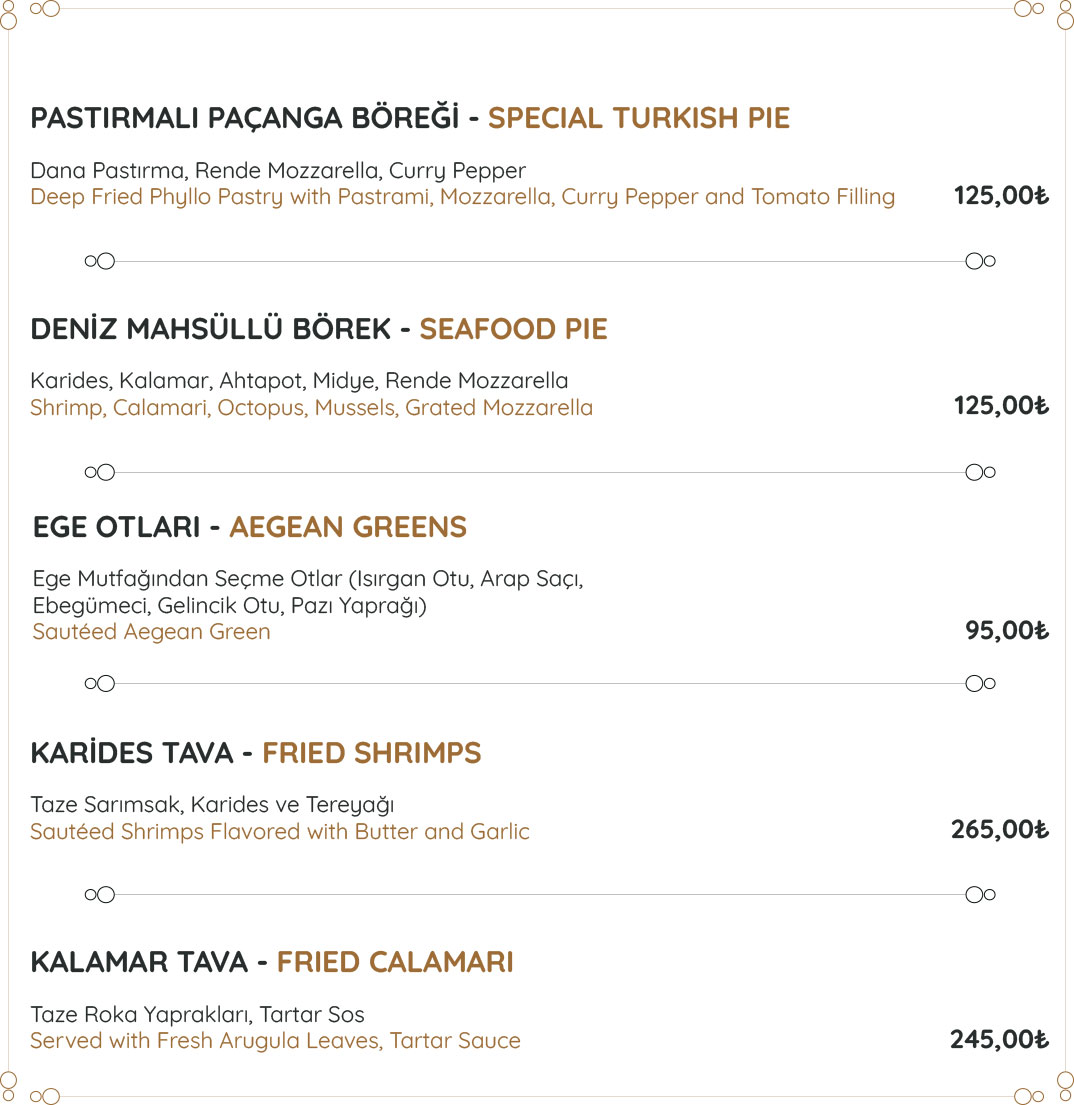Click the Aegean Greens heading
The width and height of the screenshot is (1074, 1105).
tap(348, 526)
